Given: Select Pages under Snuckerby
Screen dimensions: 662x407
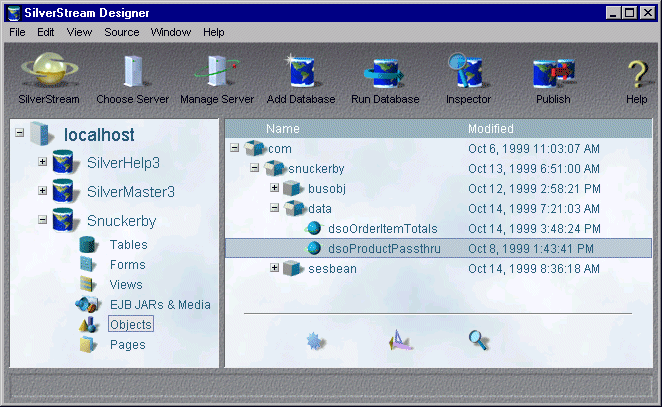Looking at the screenshot, I should point(128,345).
